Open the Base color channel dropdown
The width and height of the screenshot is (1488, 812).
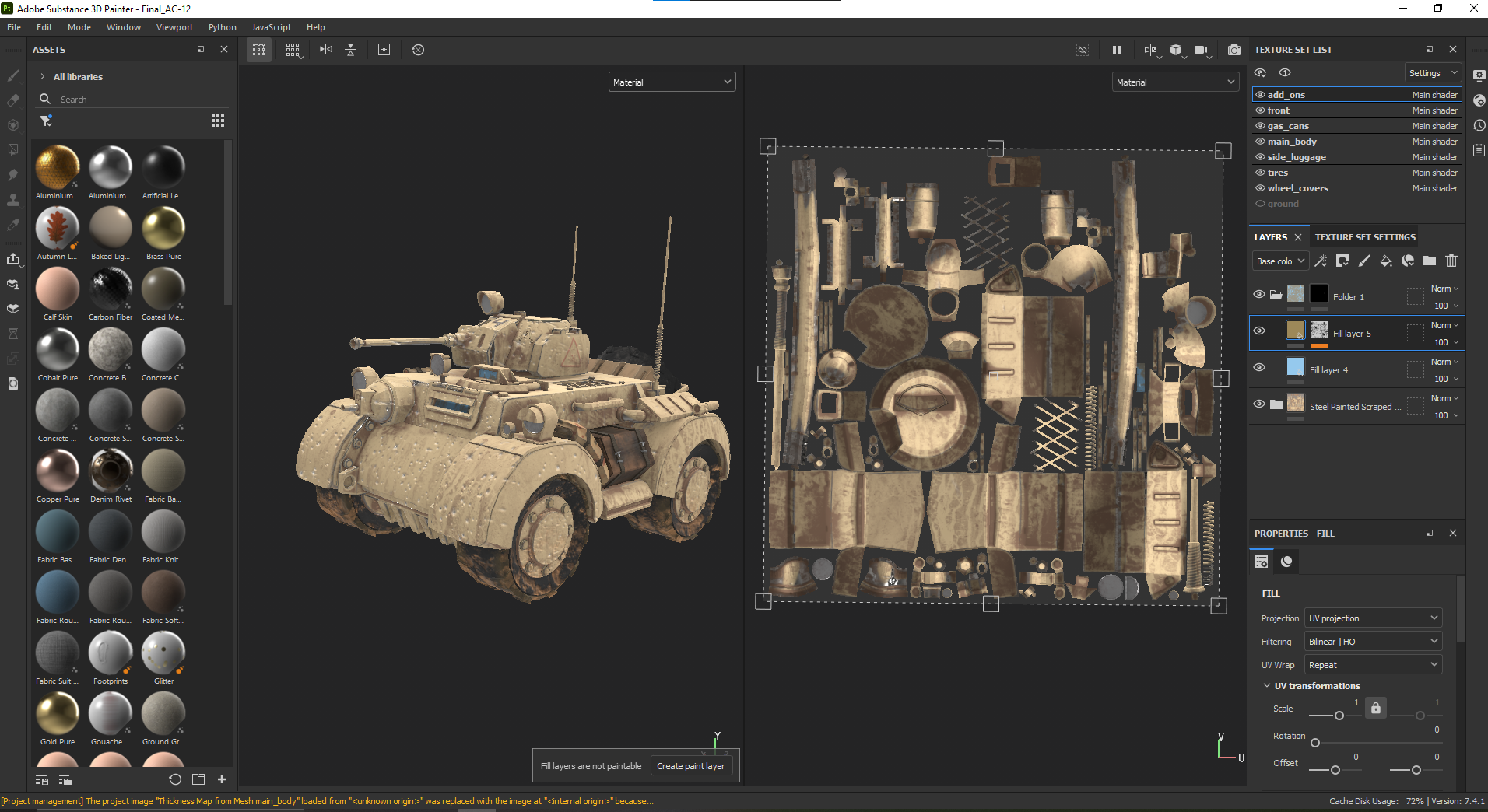pyautogui.click(x=1280, y=261)
